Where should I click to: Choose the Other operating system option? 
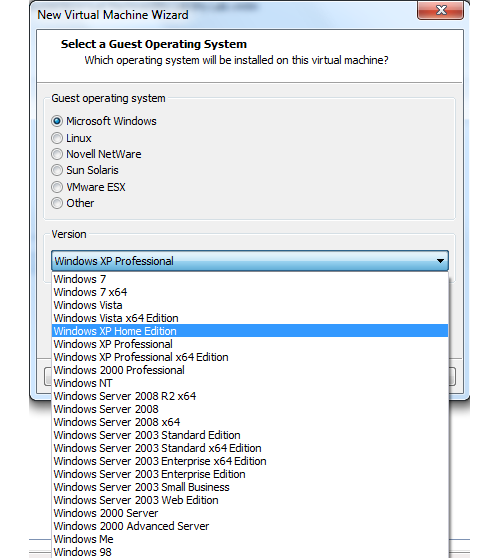click(57, 203)
